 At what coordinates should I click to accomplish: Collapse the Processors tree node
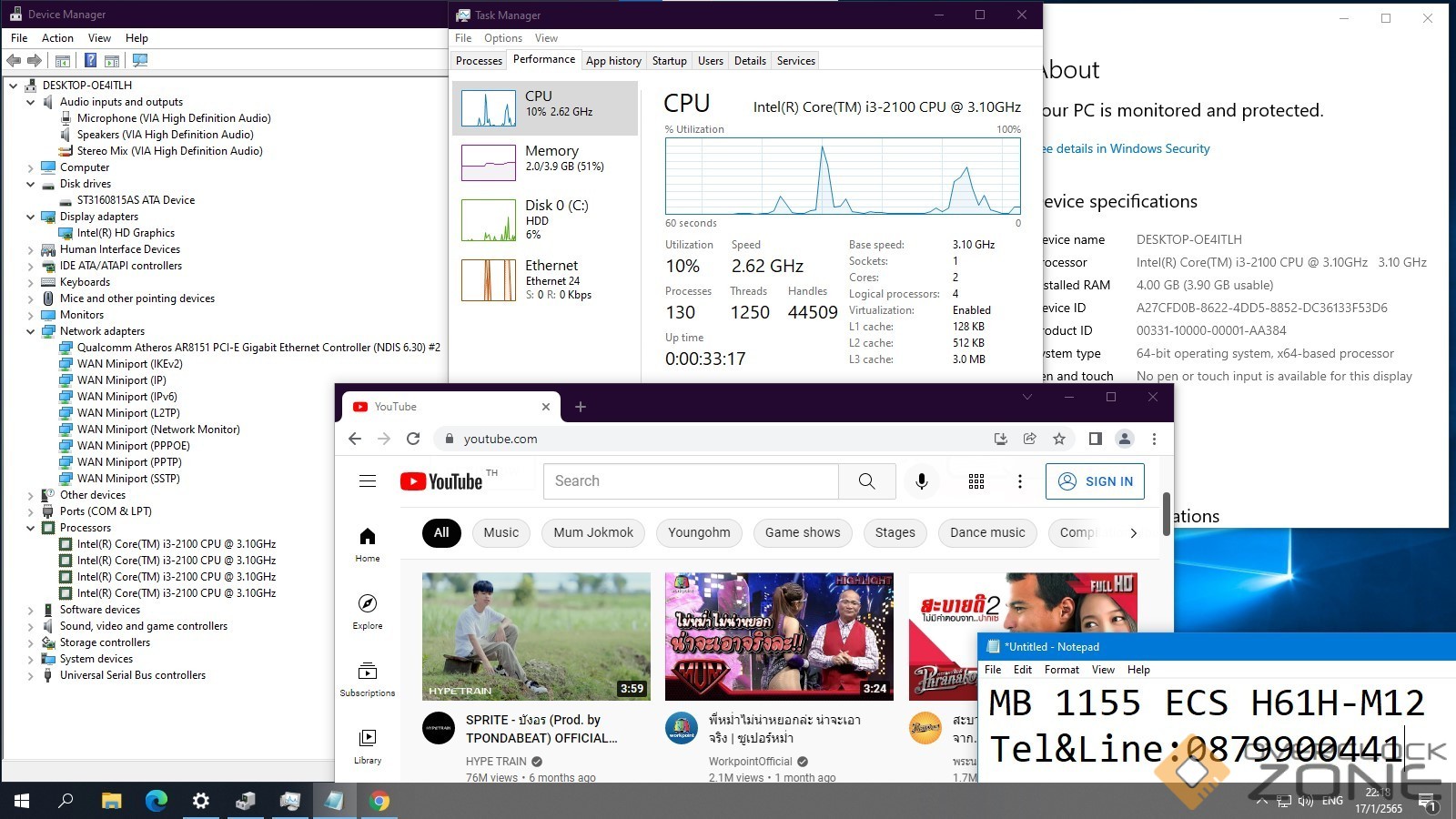30,528
